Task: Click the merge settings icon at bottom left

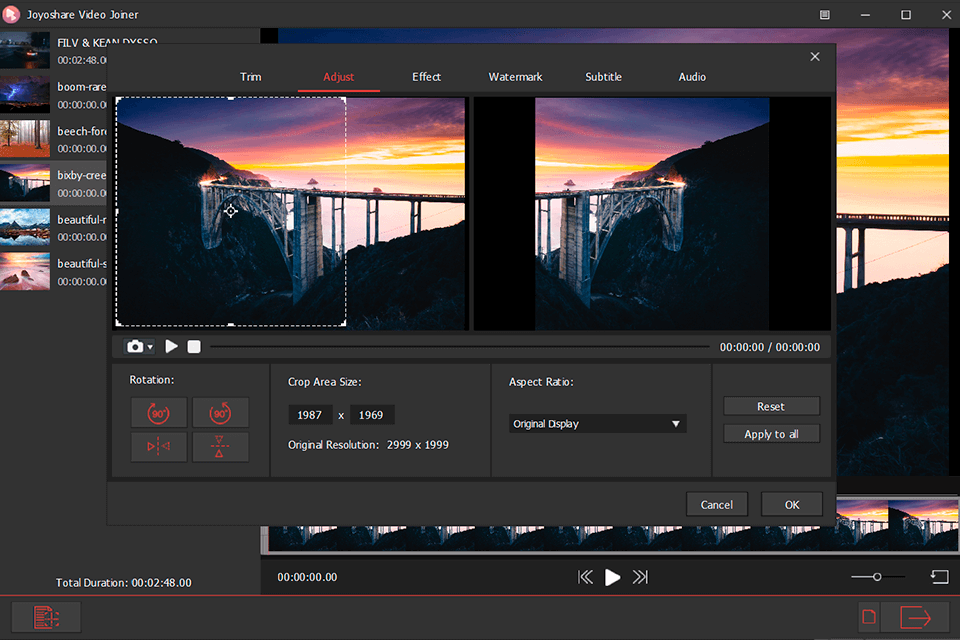Action: 45,617
